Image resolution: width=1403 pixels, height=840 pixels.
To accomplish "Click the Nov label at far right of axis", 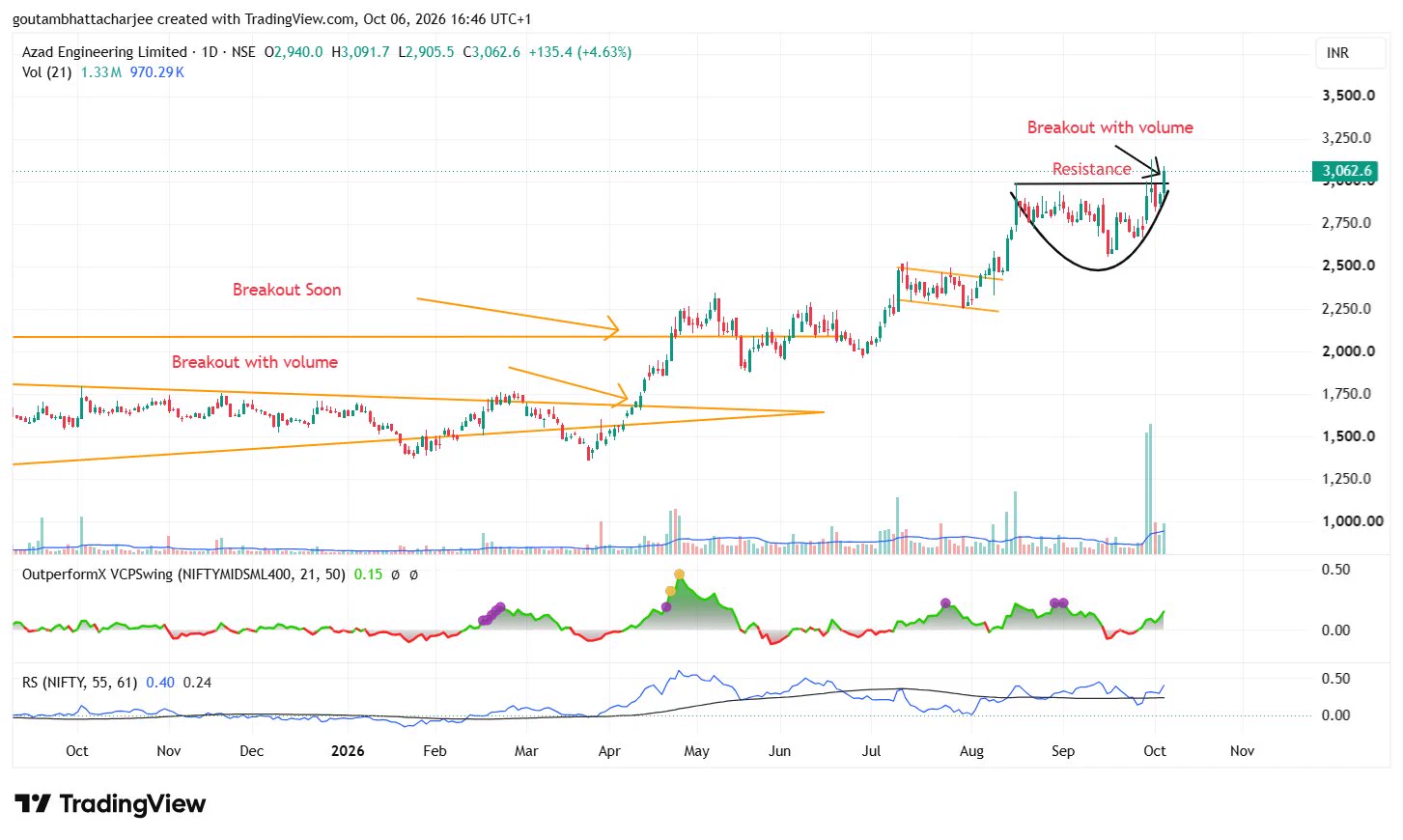I will pyautogui.click(x=1242, y=751).
